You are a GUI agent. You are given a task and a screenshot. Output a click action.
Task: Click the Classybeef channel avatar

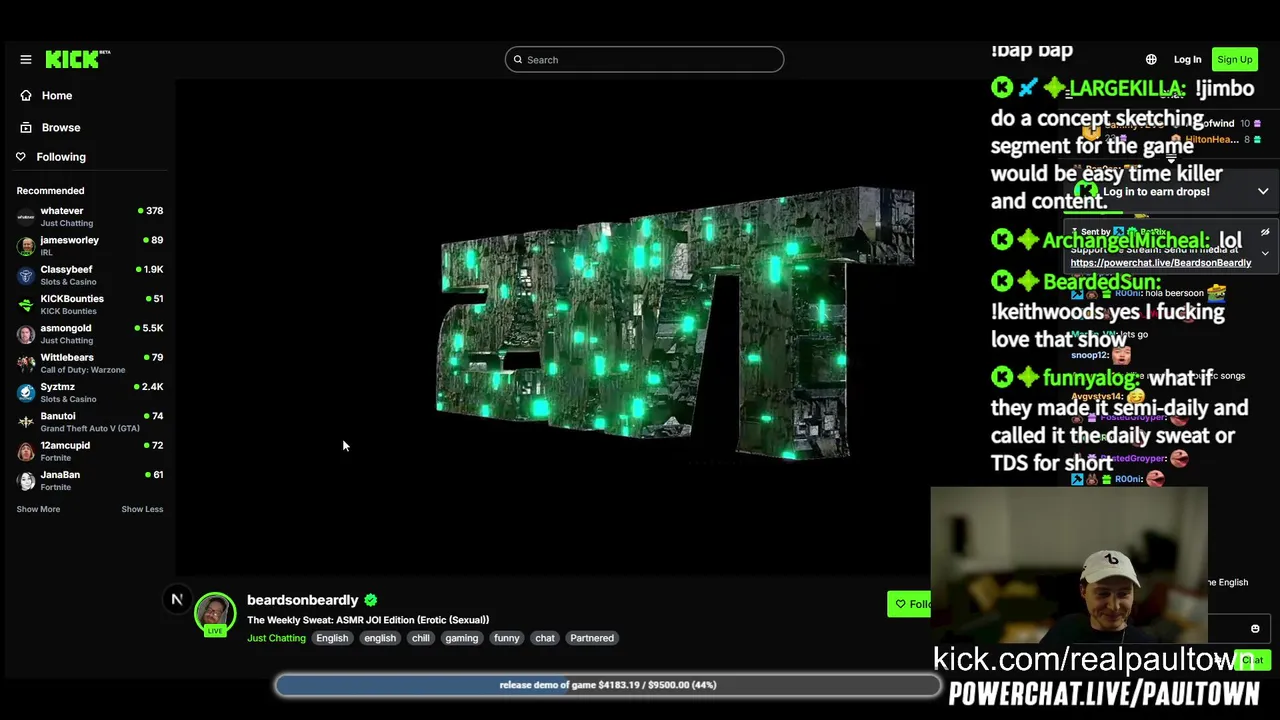coord(26,275)
